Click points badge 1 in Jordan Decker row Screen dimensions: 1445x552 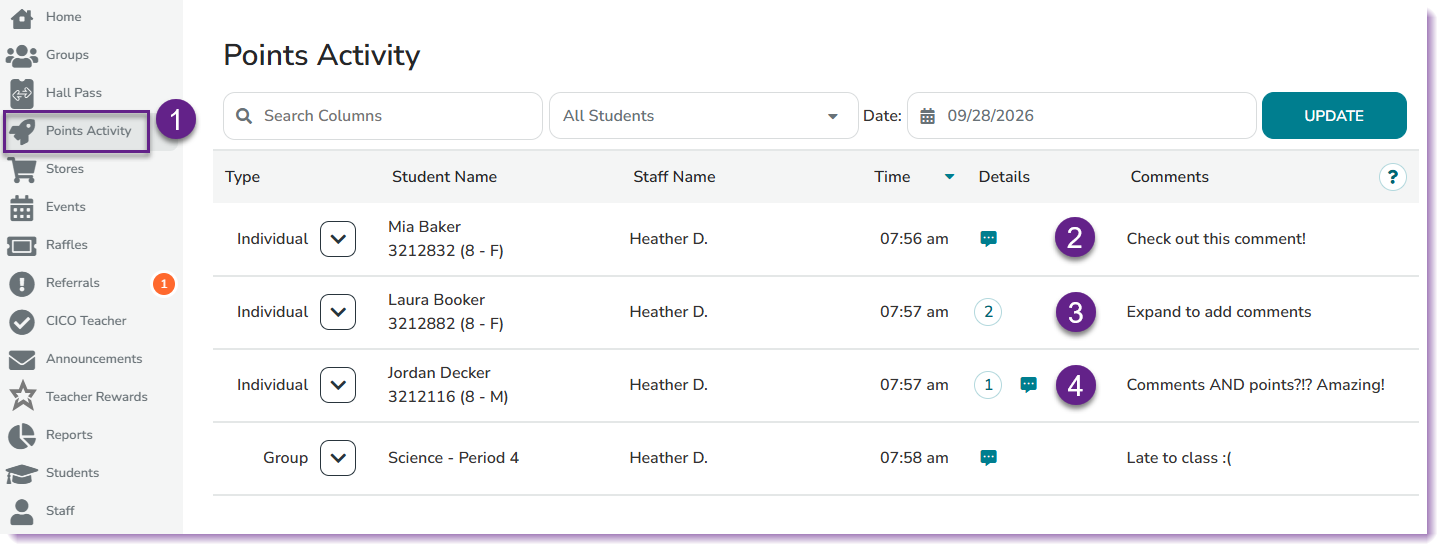click(988, 385)
